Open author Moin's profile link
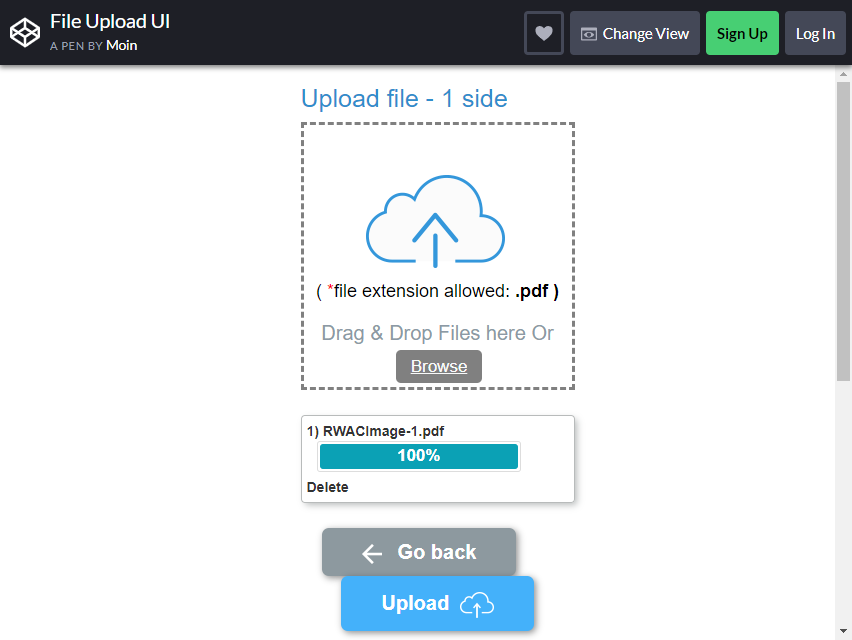Image resolution: width=852 pixels, height=640 pixels. pyautogui.click(x=122, y=46)
